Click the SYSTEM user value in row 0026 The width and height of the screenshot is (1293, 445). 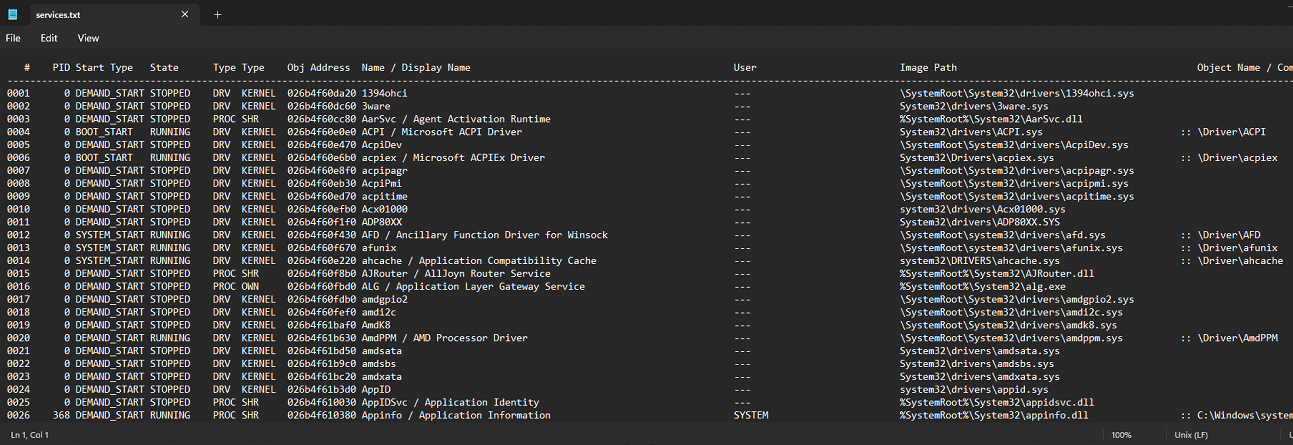click(x=751, y=415)
